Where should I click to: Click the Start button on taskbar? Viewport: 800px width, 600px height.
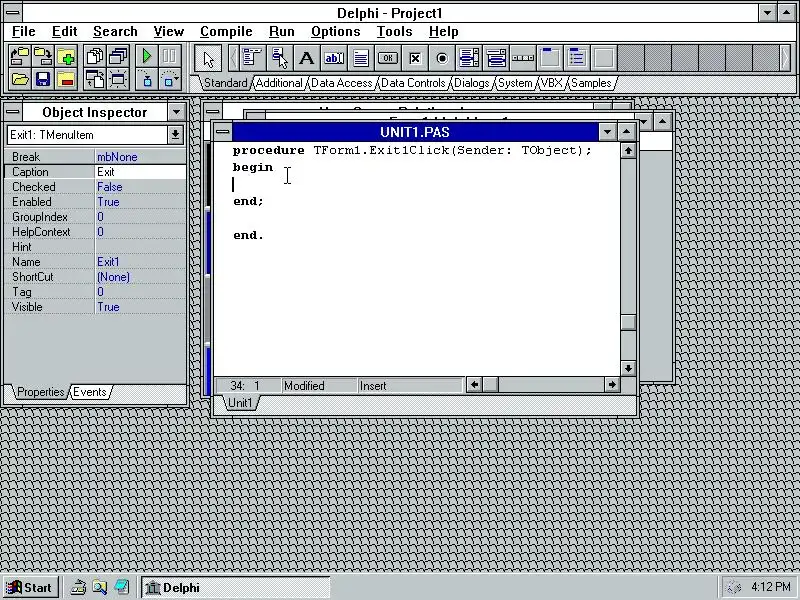tap(30, 588)
